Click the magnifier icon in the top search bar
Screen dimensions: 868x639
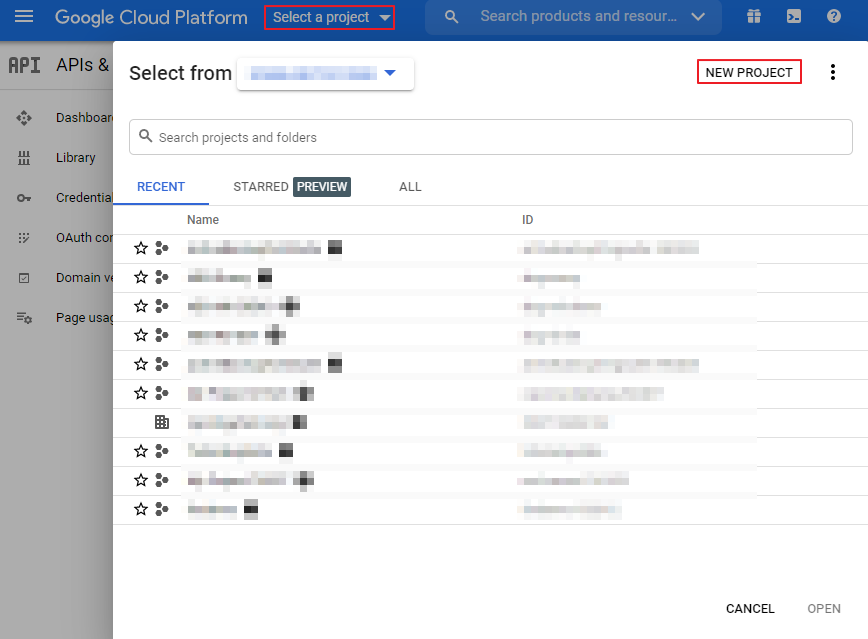tap(452, 17)
